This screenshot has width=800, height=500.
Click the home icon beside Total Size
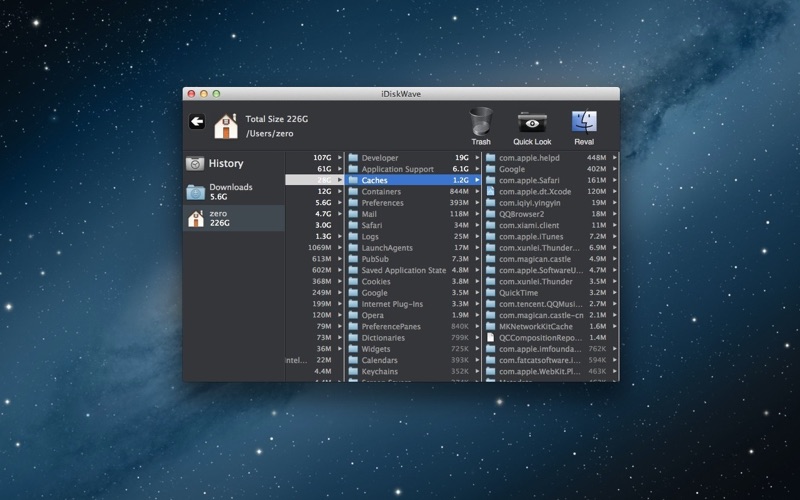pos(226,126)
